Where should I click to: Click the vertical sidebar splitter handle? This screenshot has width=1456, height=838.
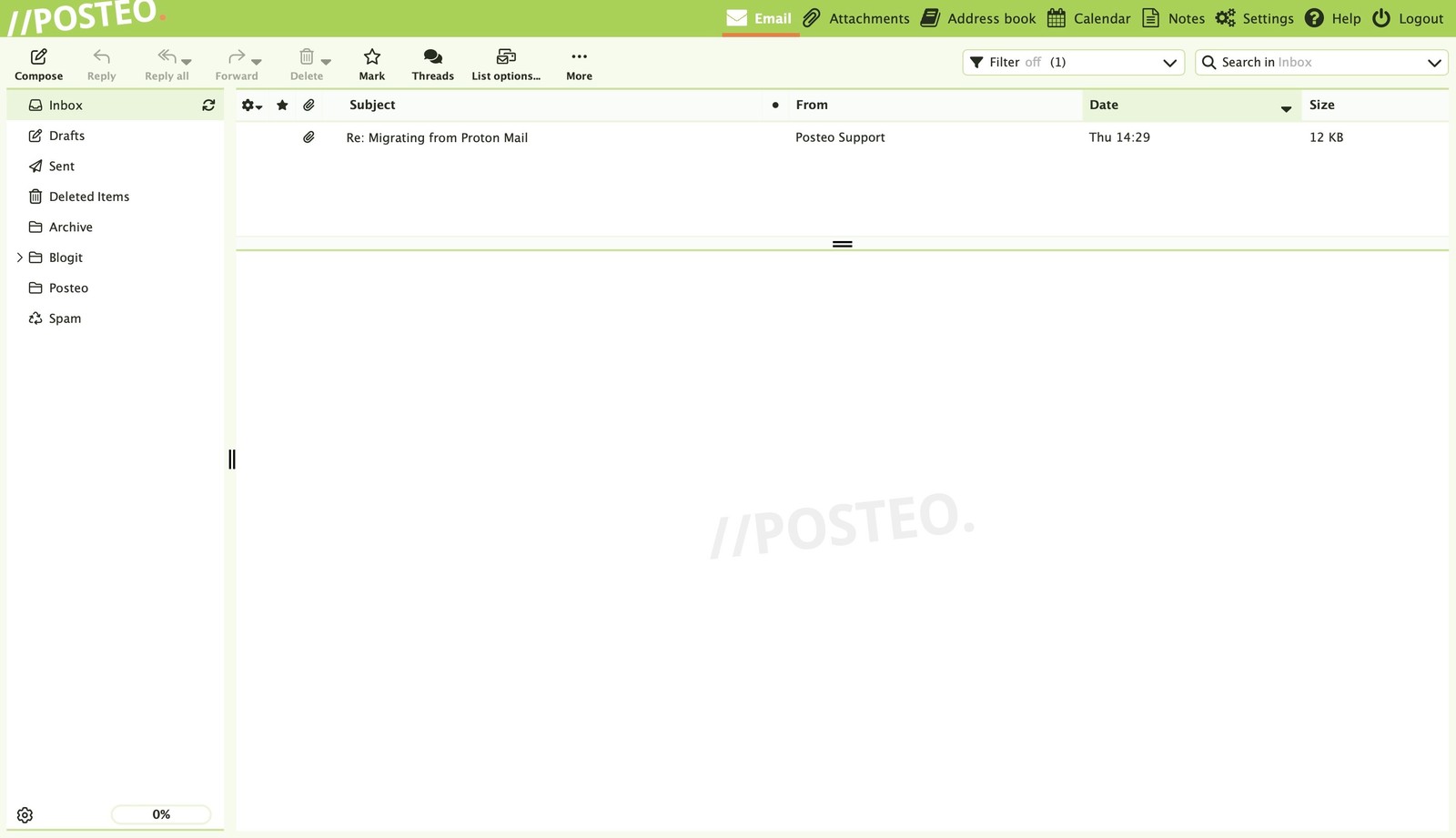coord(232,459)
